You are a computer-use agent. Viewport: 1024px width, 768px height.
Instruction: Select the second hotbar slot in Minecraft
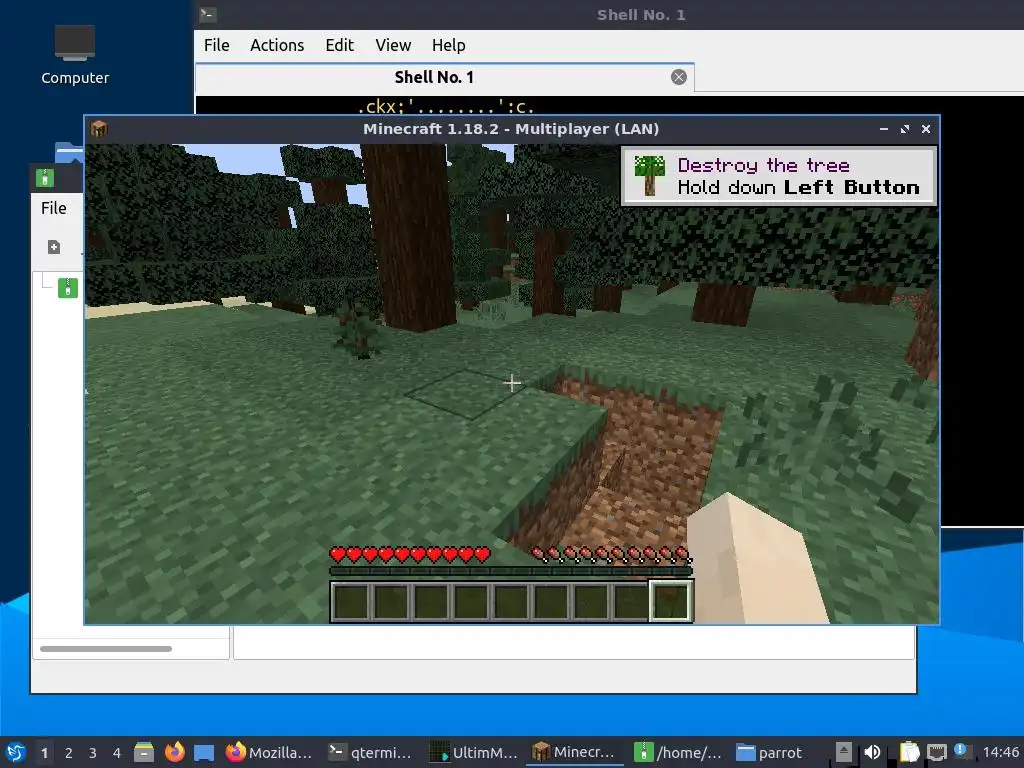(391, 601)
